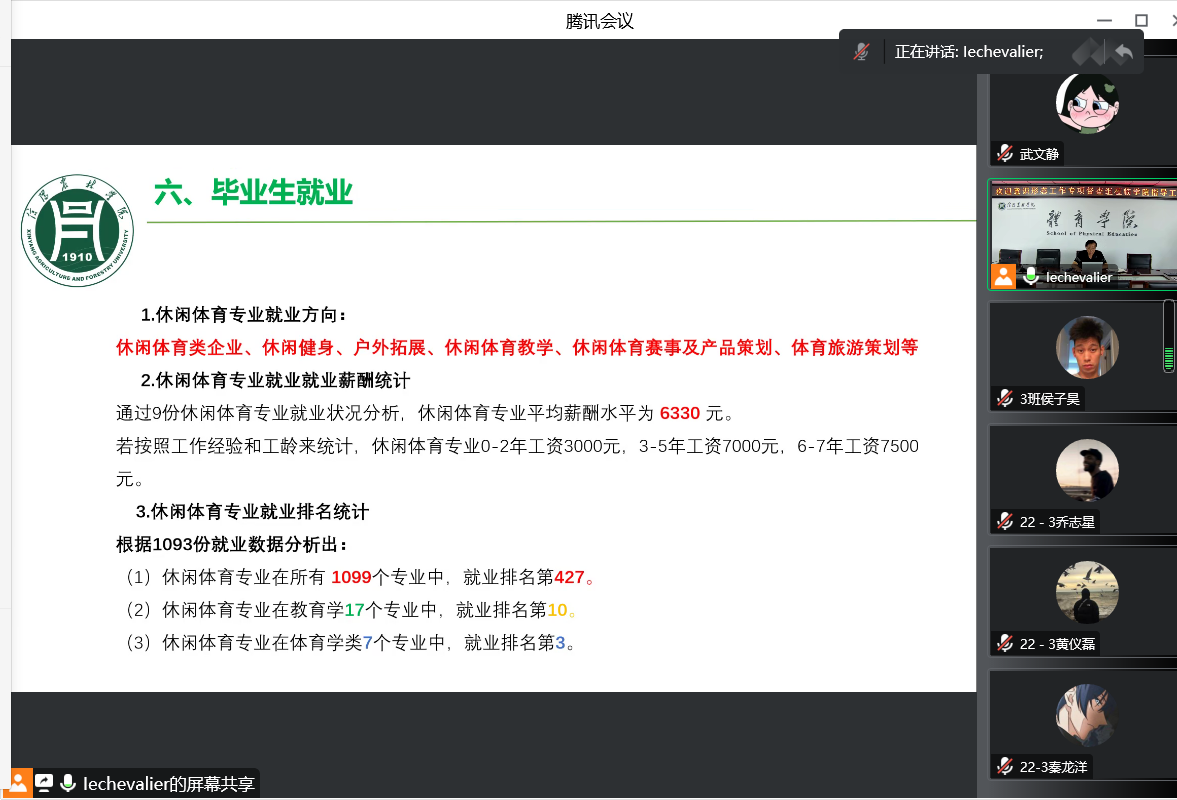Click the muted mic icon next to 3班侯子昊
The width and height of the screenshot is (1177, 800).
tap(1005, 399)
